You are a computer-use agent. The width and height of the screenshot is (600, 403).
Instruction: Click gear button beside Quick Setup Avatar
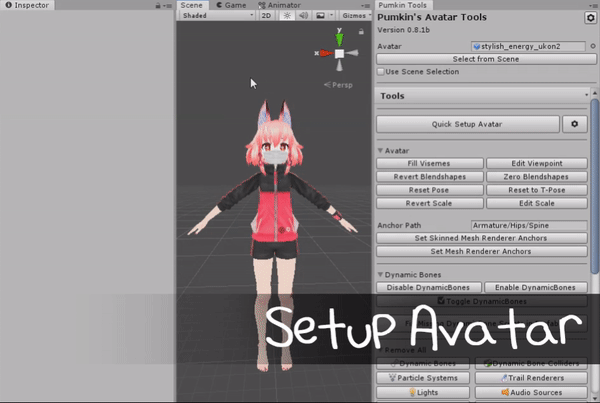[574, 124]
